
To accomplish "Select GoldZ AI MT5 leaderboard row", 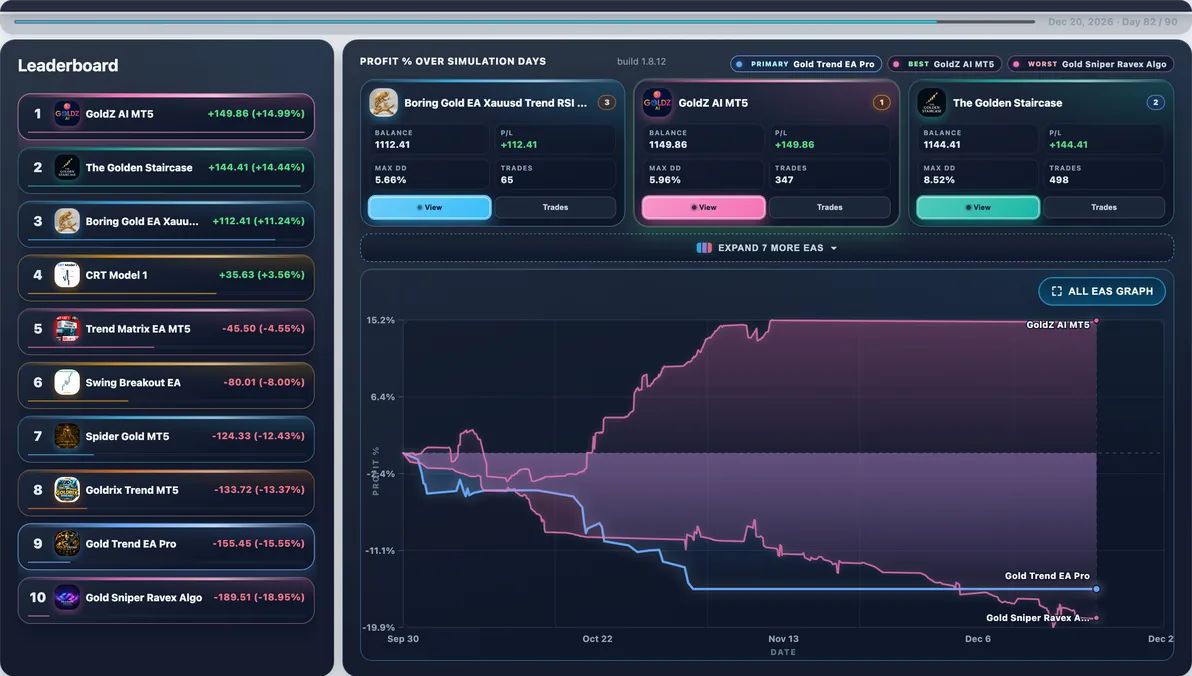I will pyautogui.click(x=166, y=116).
